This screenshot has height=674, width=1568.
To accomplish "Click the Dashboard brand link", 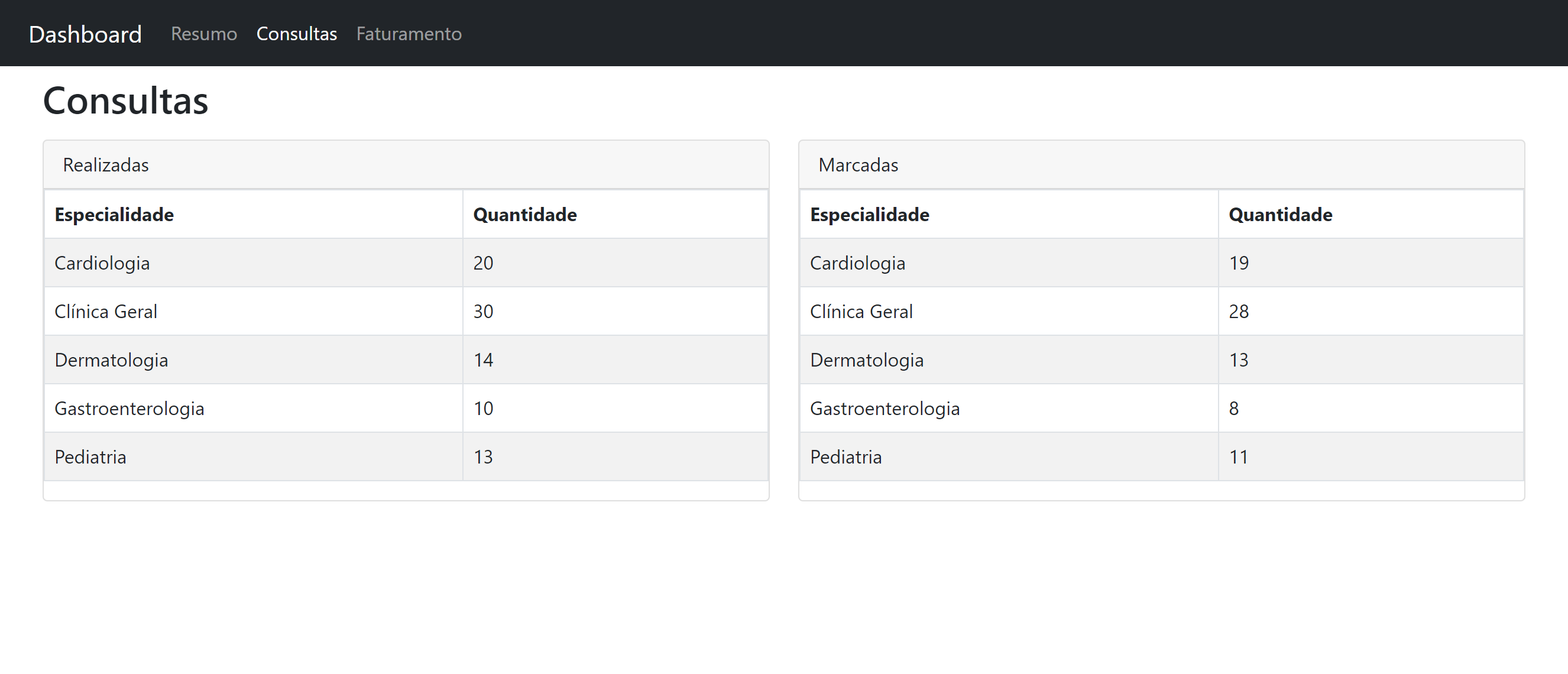I will pyautogui.click(x=85, y=34).
